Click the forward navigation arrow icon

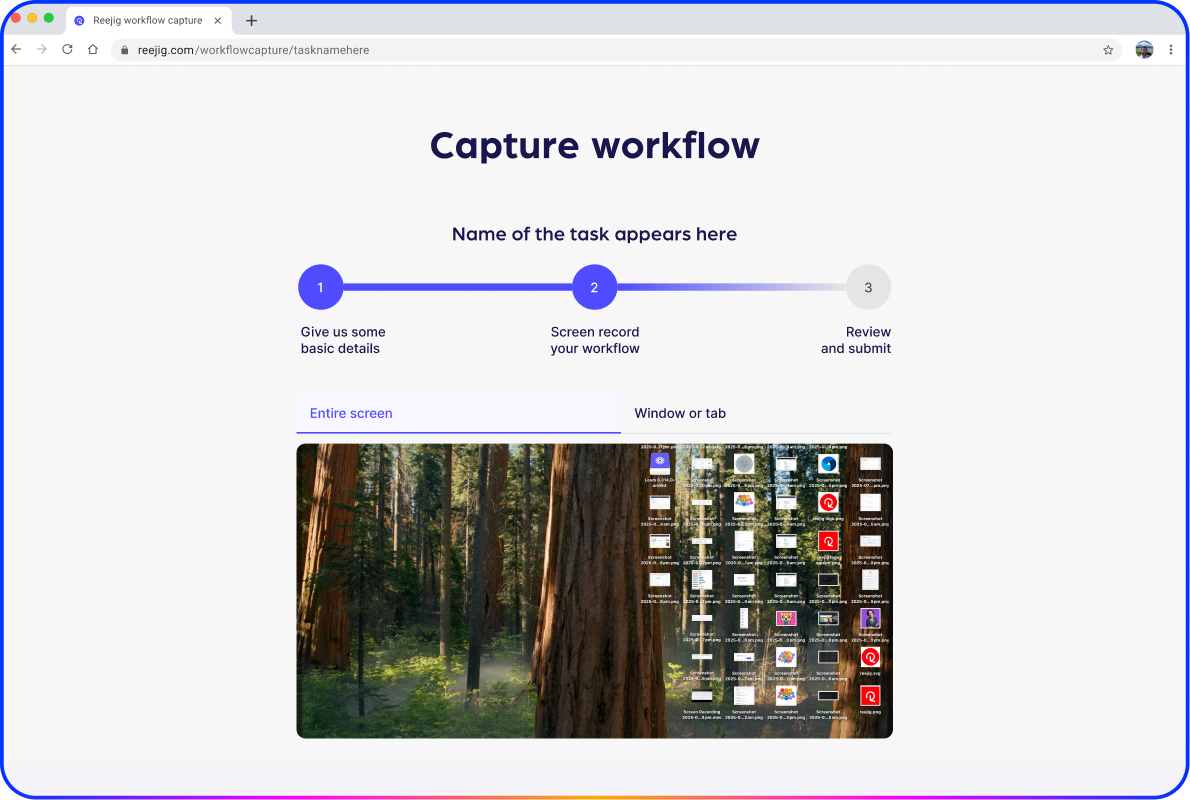click(x=41, y=48)
